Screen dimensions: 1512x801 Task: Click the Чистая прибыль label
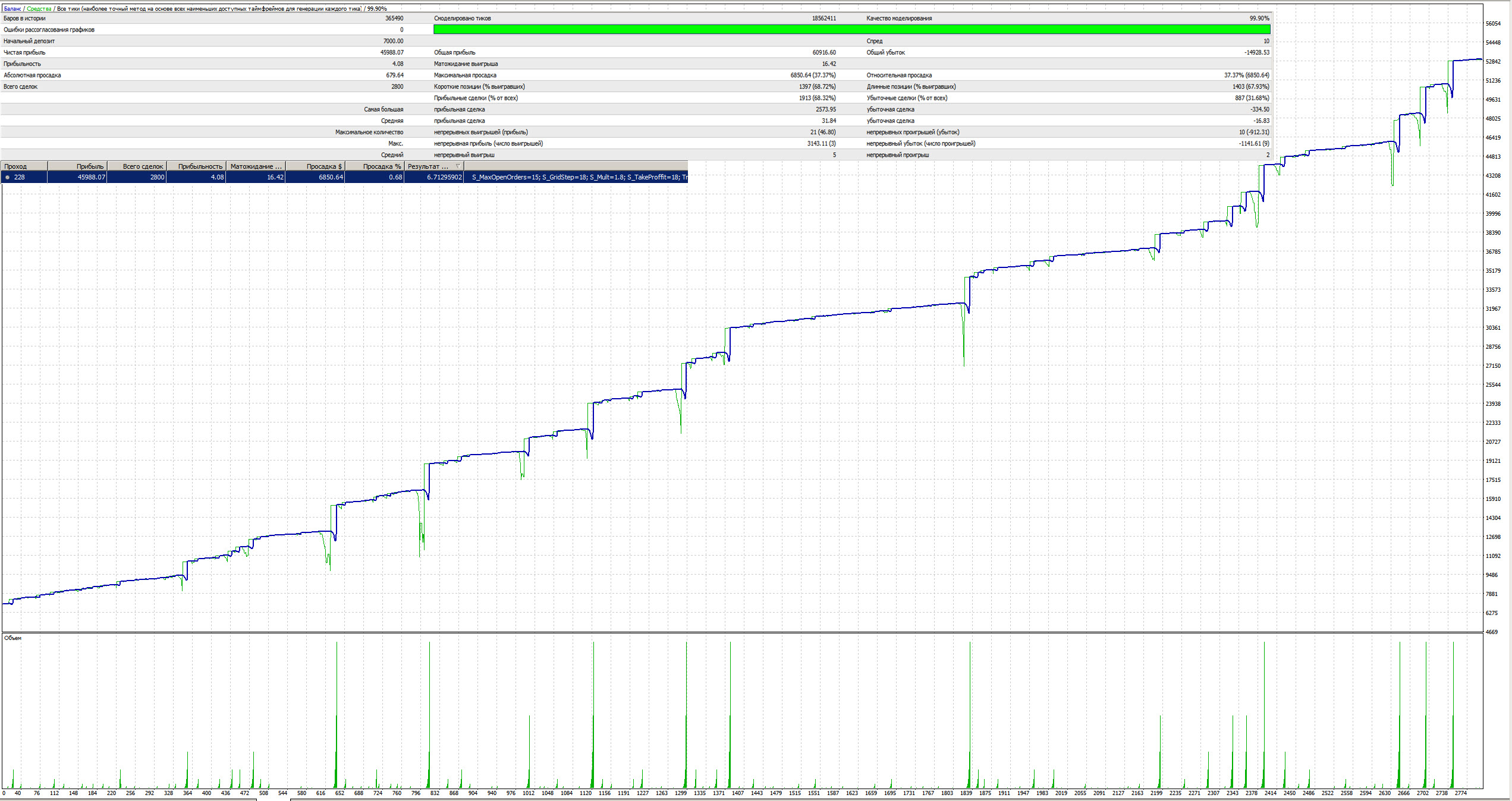(x=24, y=52)
